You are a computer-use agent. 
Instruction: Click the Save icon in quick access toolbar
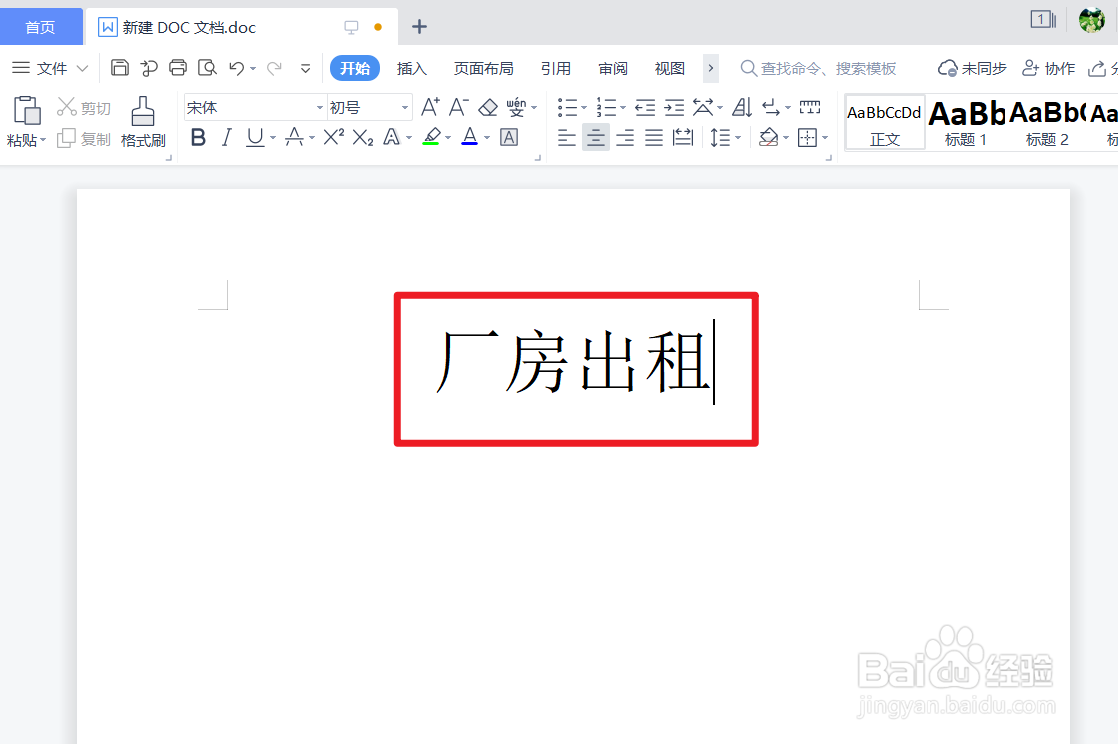click(120, 68)
